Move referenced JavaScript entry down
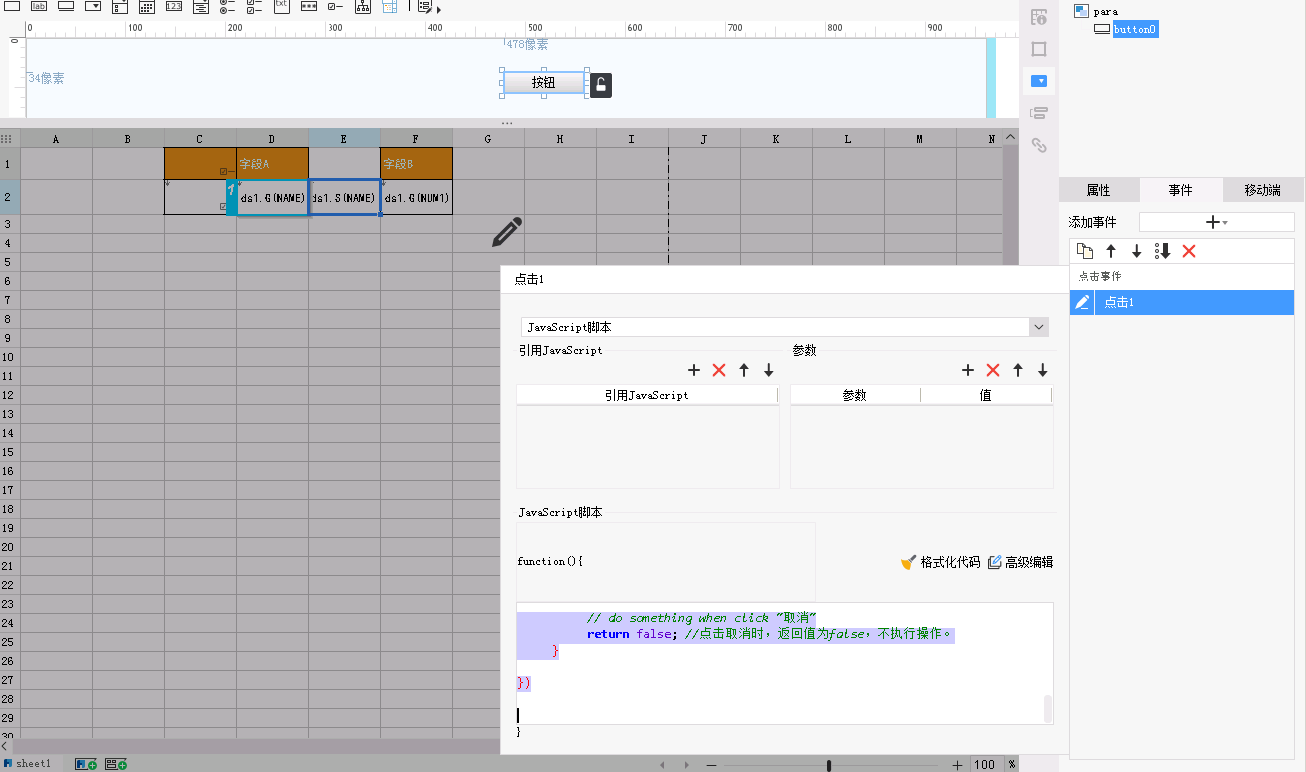 (769, 370)
